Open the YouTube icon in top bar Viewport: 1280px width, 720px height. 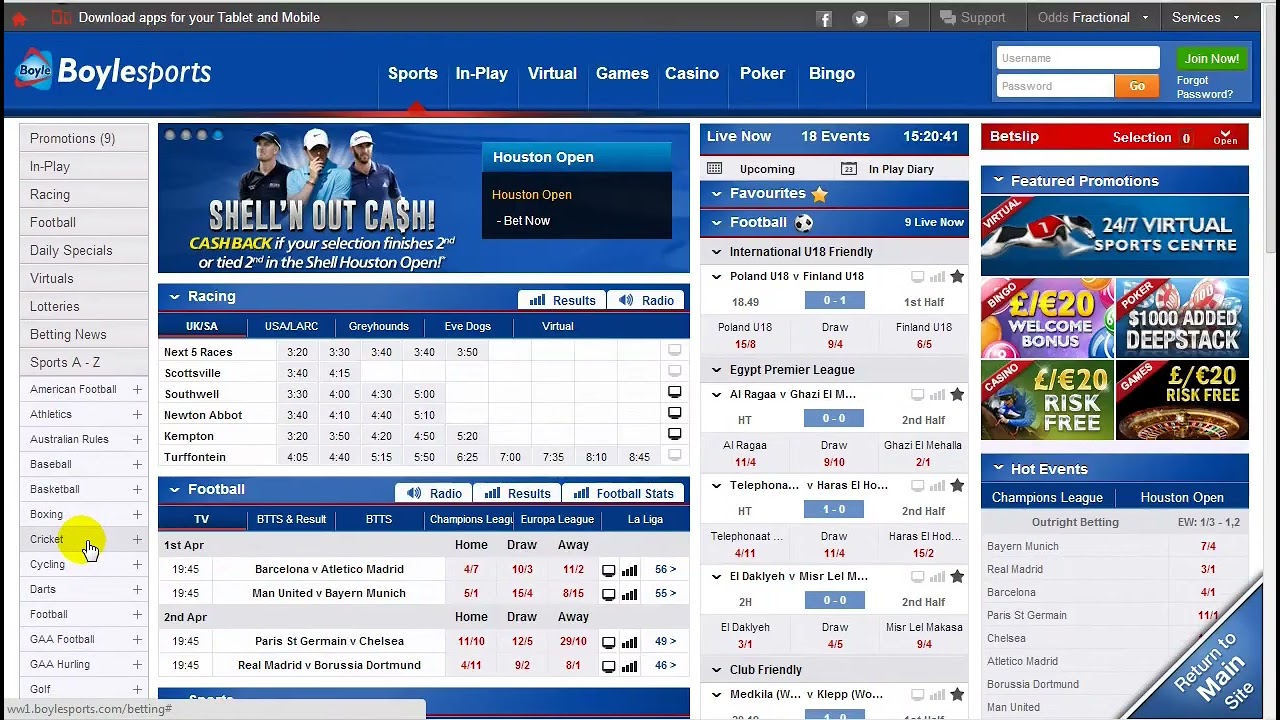[898, 18]
